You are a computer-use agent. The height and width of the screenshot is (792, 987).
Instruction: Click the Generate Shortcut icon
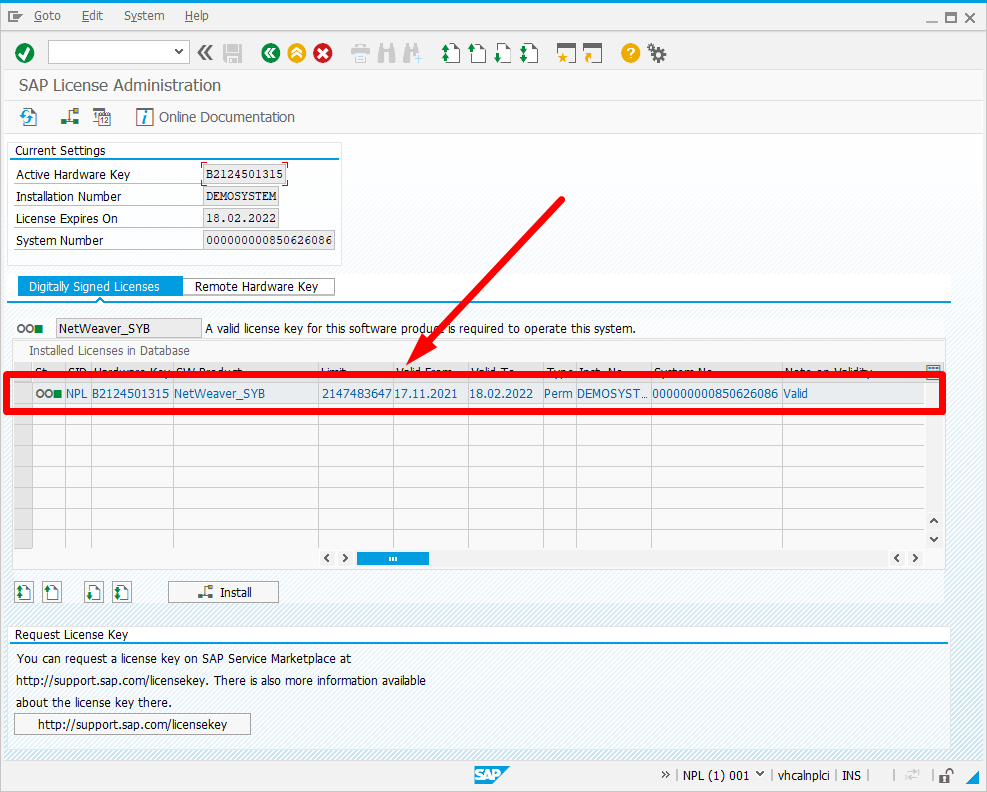point(593,54)
